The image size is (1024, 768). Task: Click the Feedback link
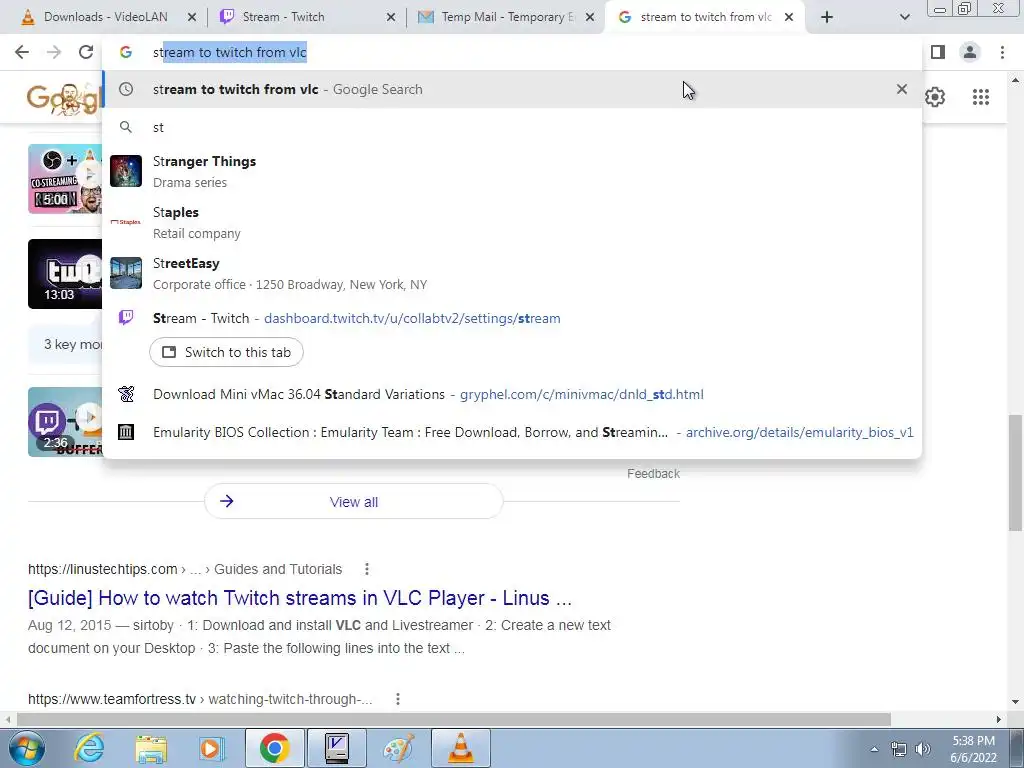coord(653,473)
